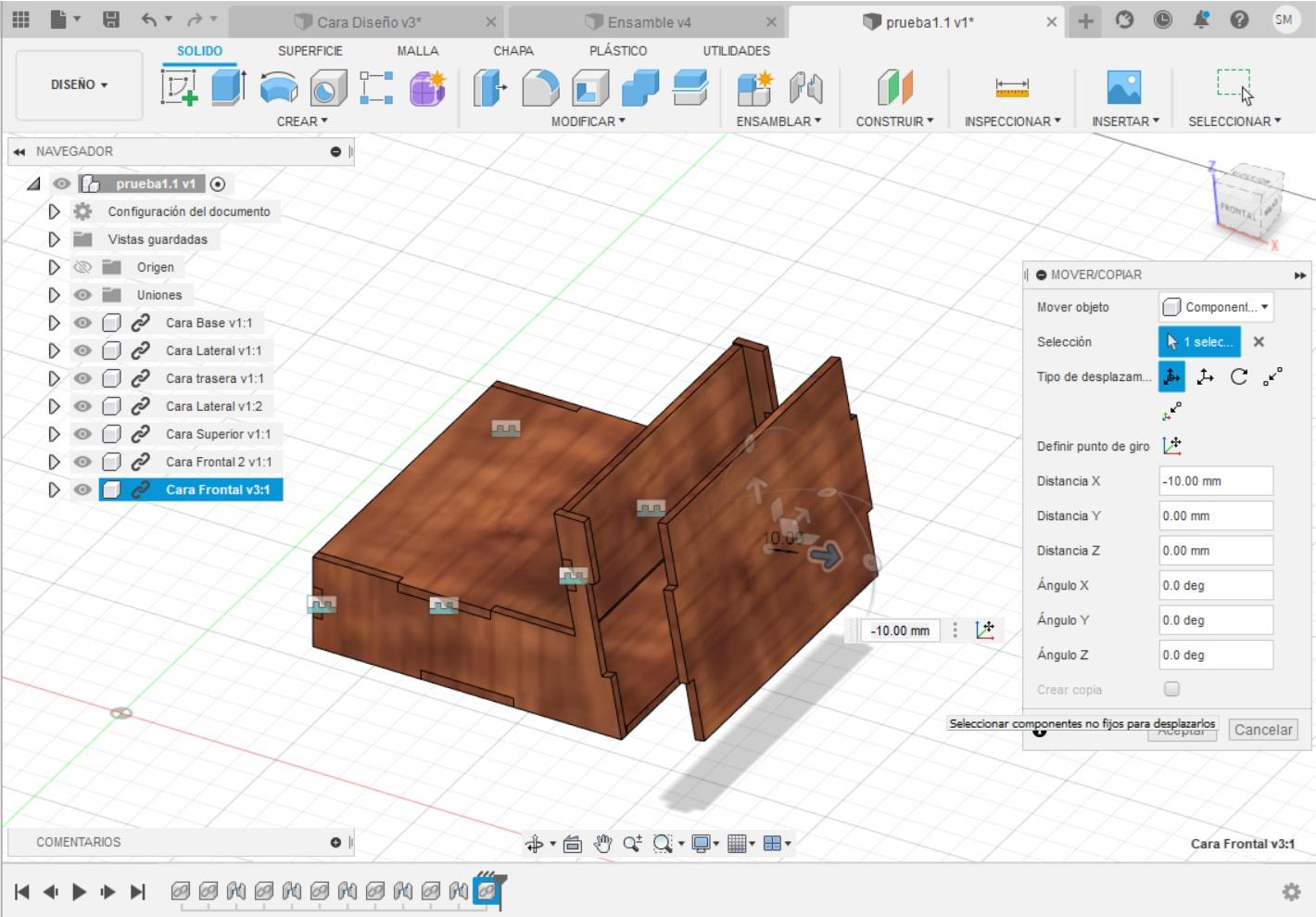The height and width of the screenshot is (917, 1316).
Task: Collapse the prueba1.1 v1 root node
Action: (33, 184)
